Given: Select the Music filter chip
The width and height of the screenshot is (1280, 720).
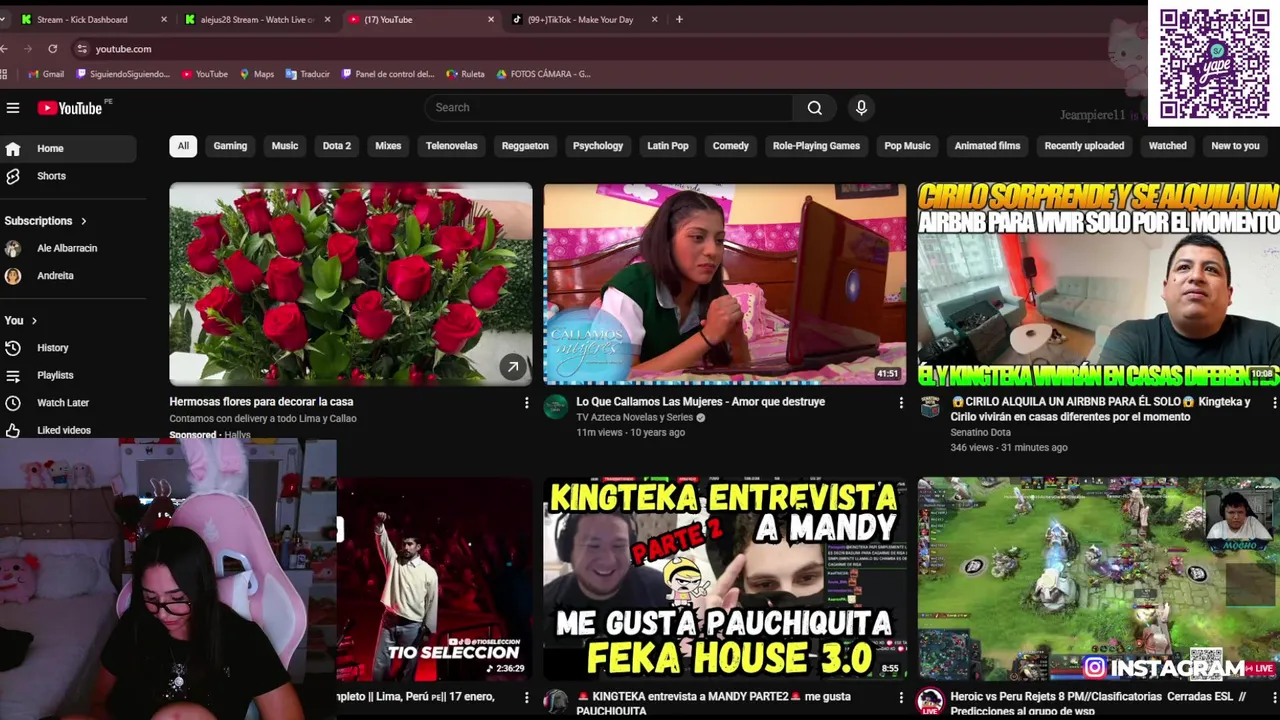Looking at the screenshot, I should tap(285, 146).
